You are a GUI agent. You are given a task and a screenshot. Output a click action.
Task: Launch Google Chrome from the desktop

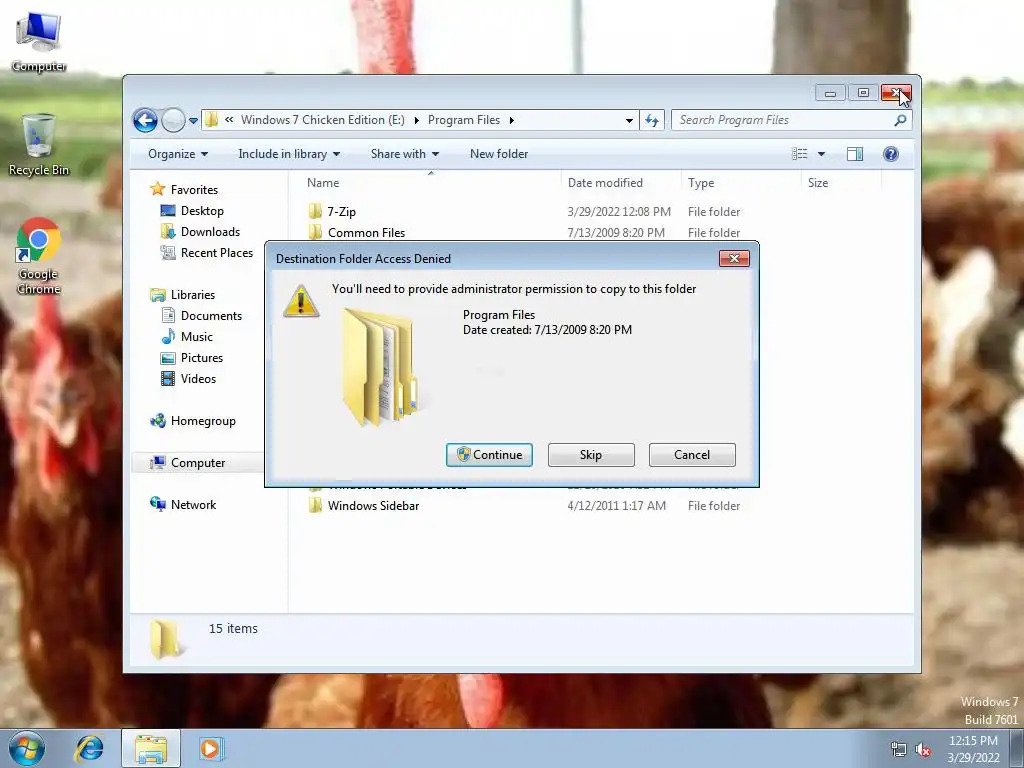pyautogui.click(x=39, y=256)
